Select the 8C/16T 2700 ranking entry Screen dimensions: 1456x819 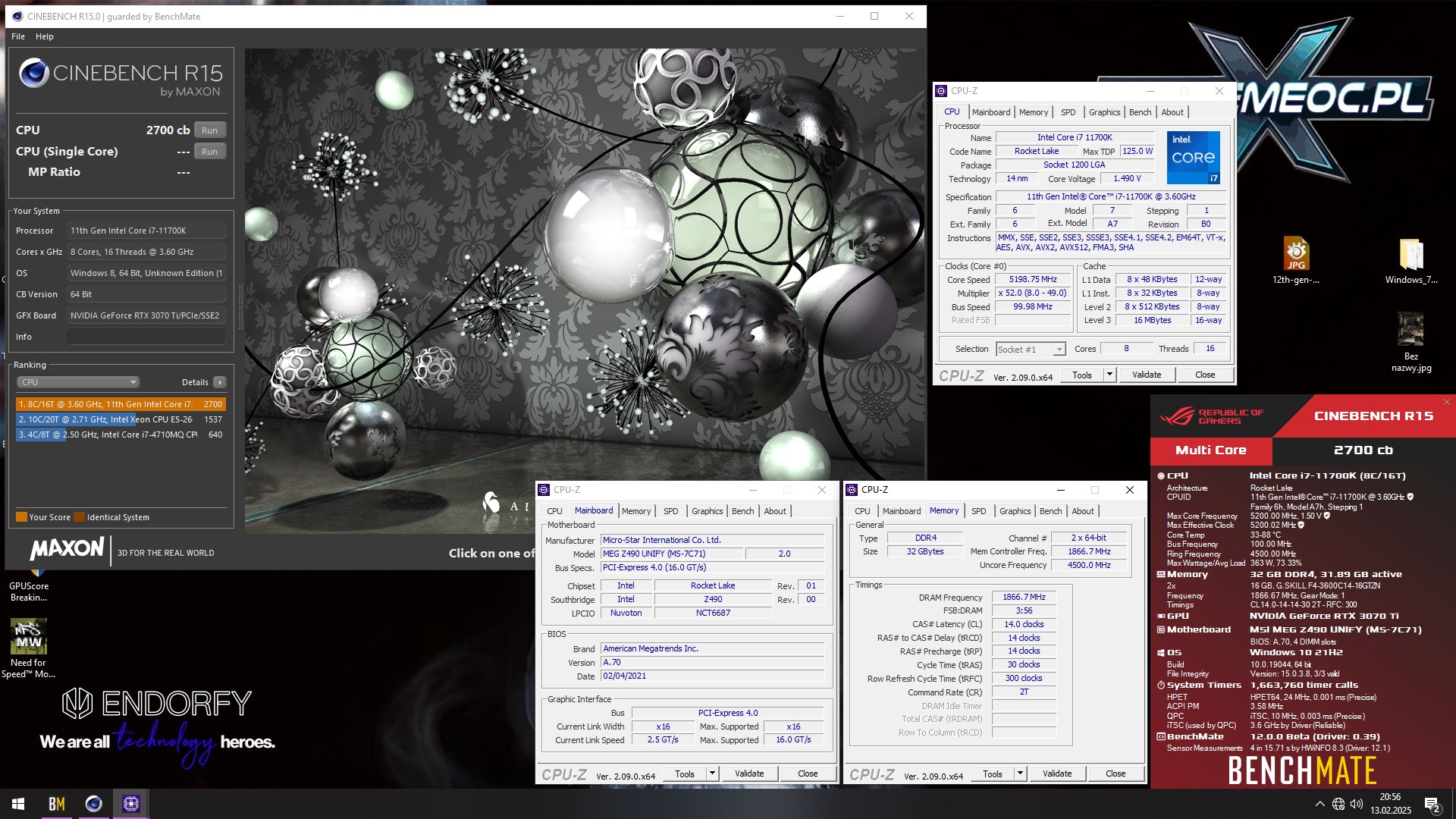tap(121, 404)
